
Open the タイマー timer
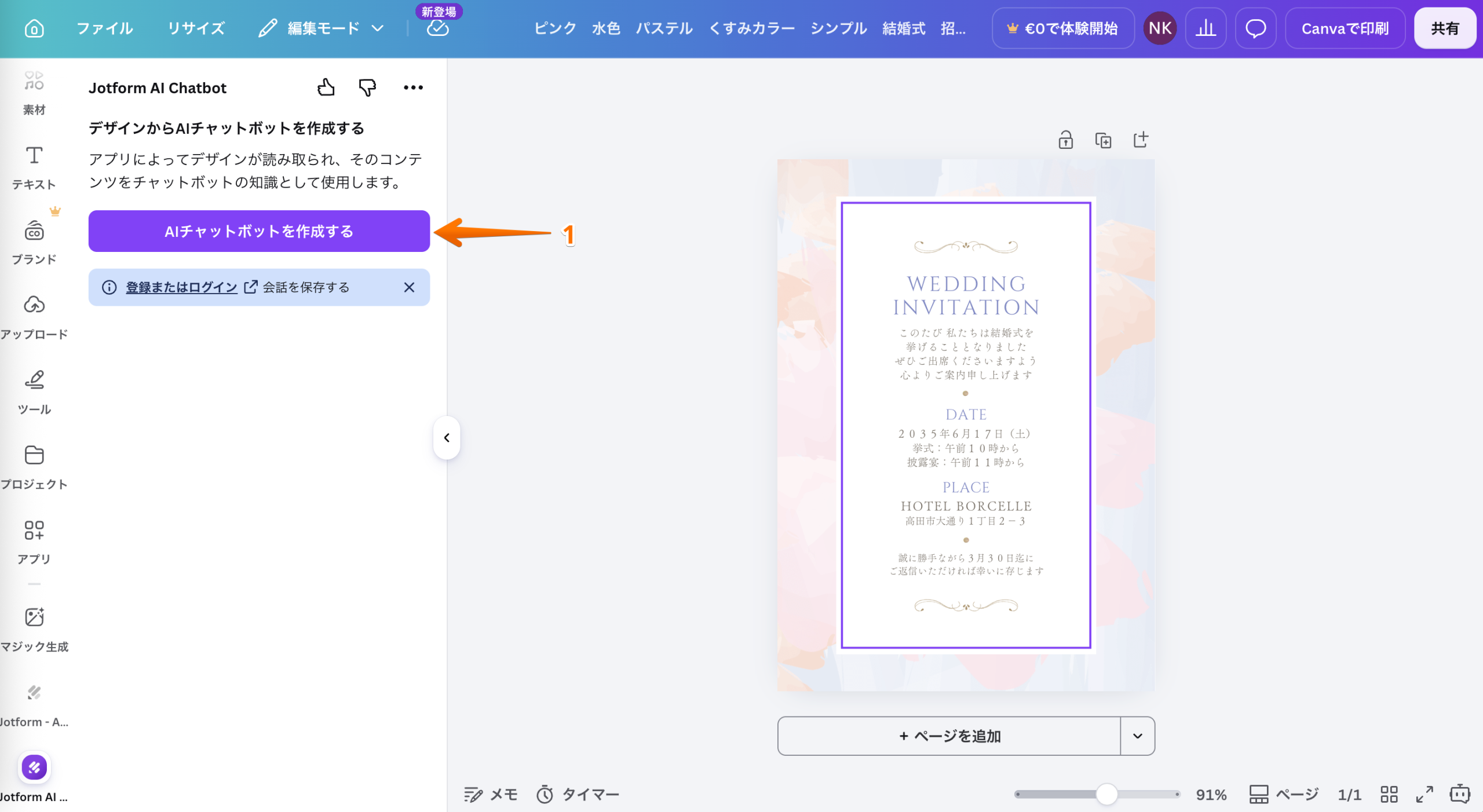click(x=578, y=795)
